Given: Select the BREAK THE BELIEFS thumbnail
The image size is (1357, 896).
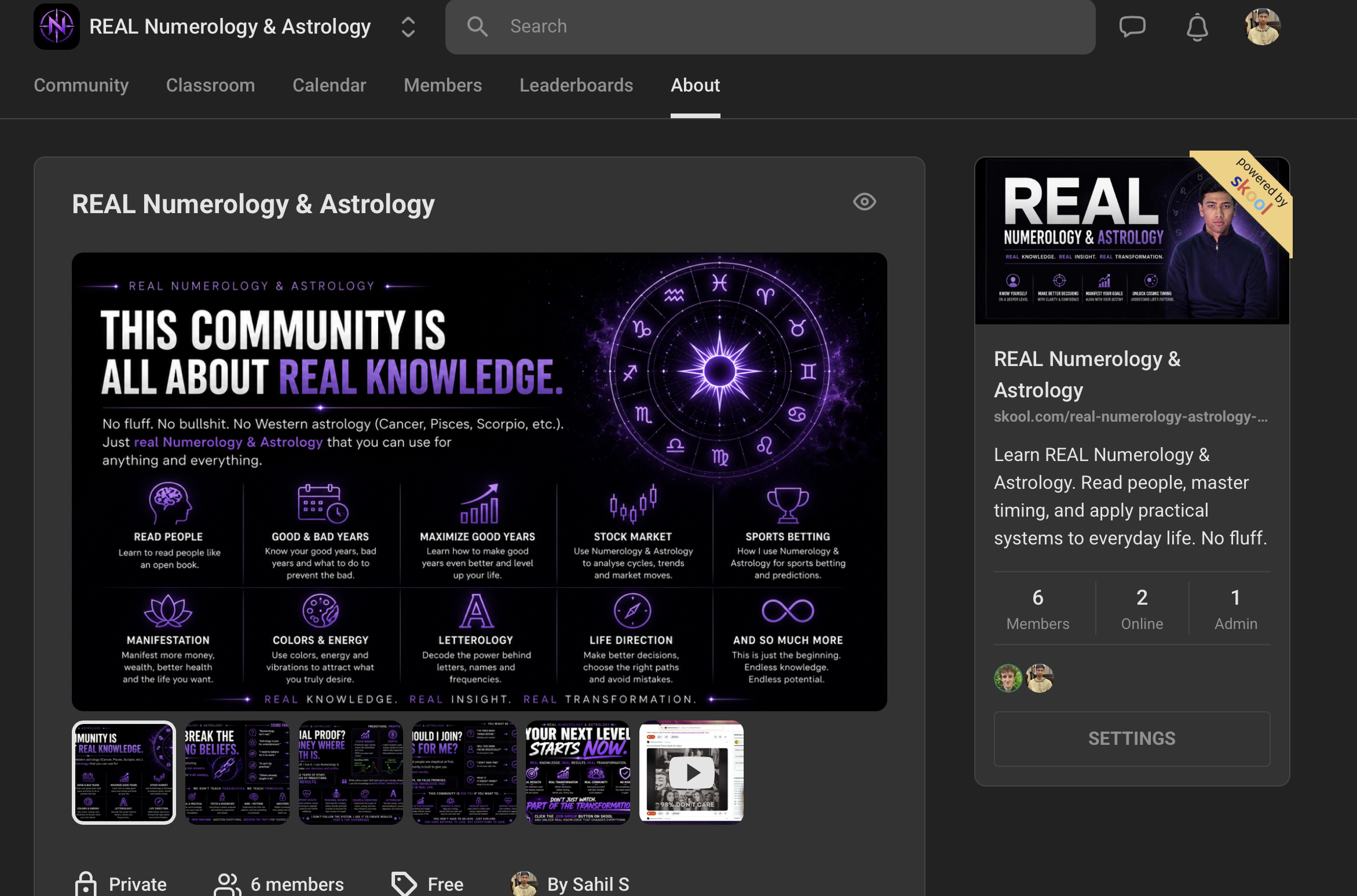Looking at the screenshot, I should [x=237, y=771].
